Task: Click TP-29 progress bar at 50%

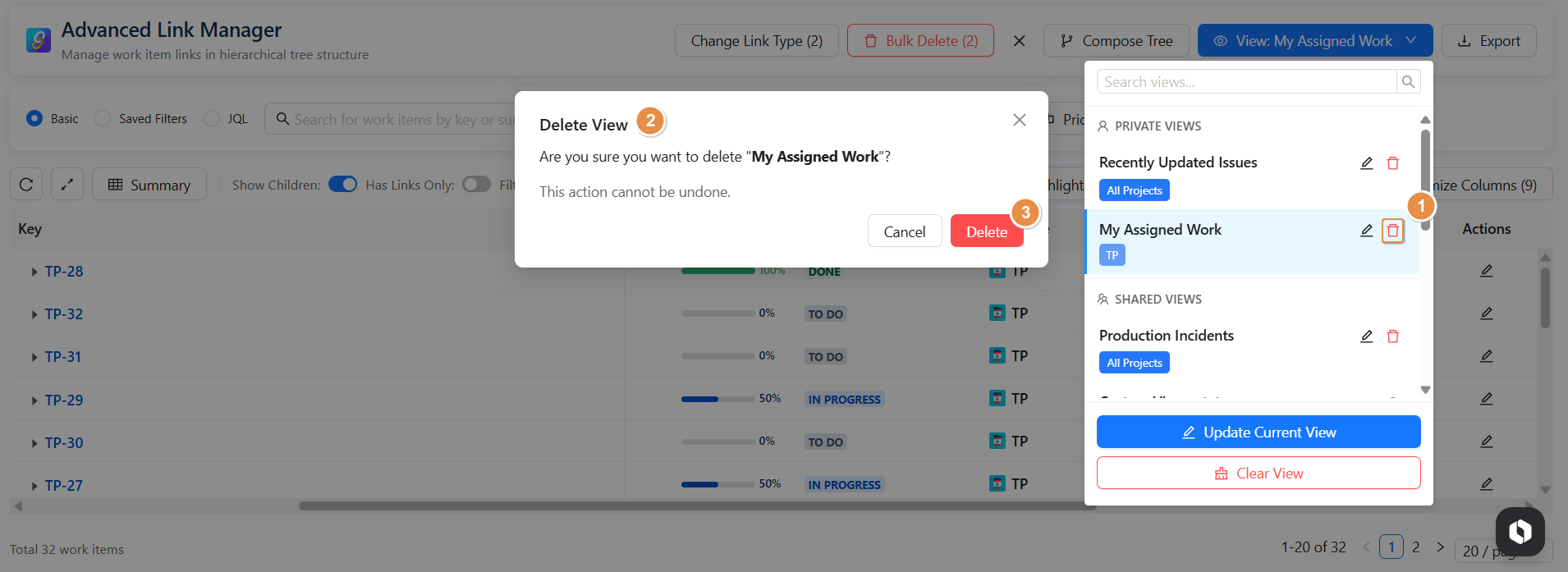Action: click(x=718, y=399)
